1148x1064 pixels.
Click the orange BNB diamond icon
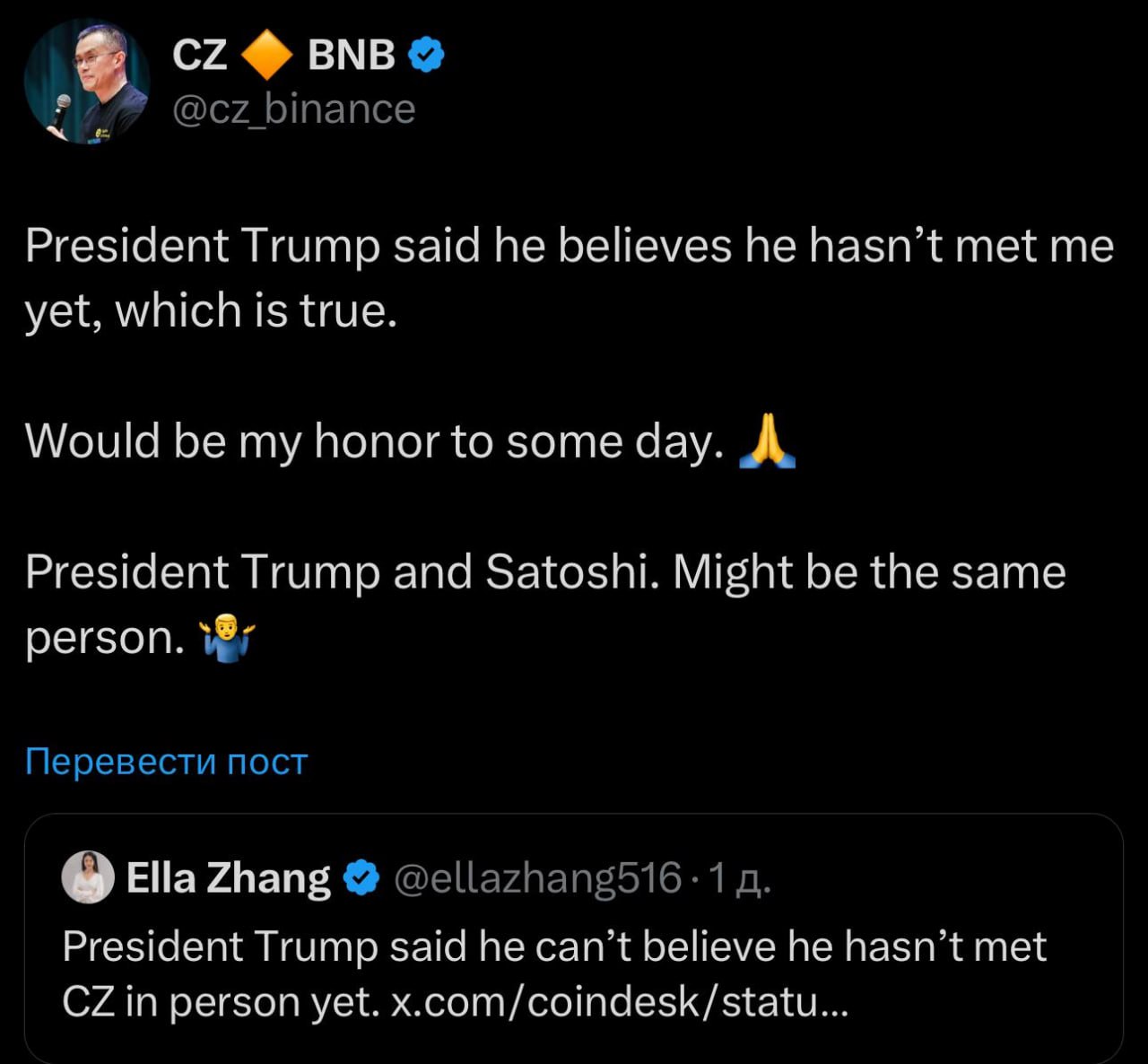267,55
